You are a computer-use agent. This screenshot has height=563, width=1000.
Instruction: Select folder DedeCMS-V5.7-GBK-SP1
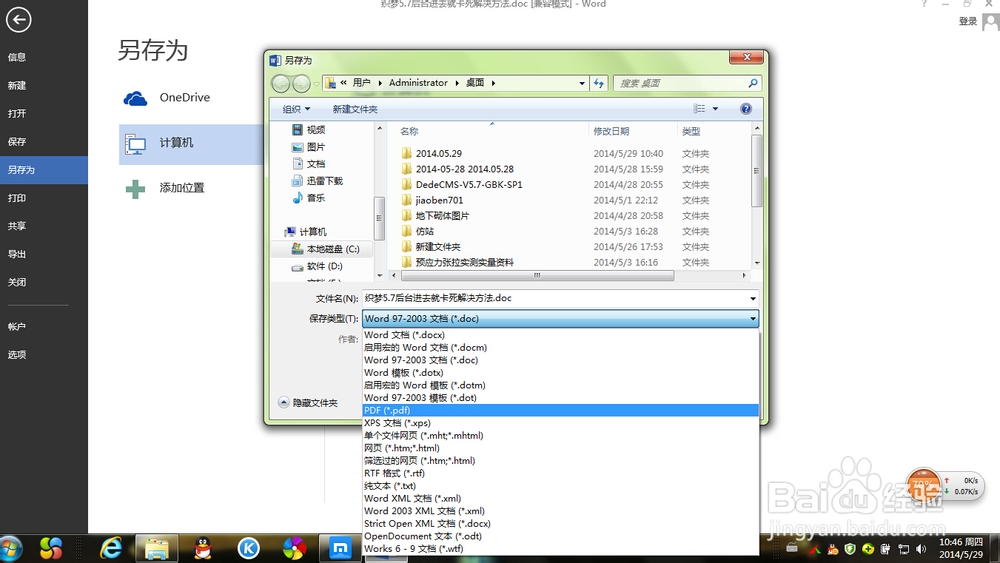click(469, 185)
